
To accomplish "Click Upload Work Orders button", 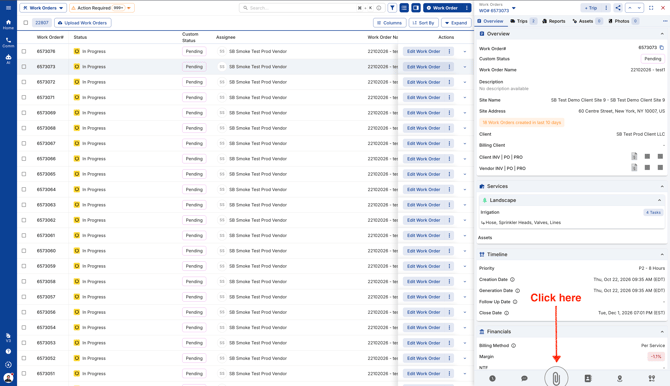I will point(83,23).
